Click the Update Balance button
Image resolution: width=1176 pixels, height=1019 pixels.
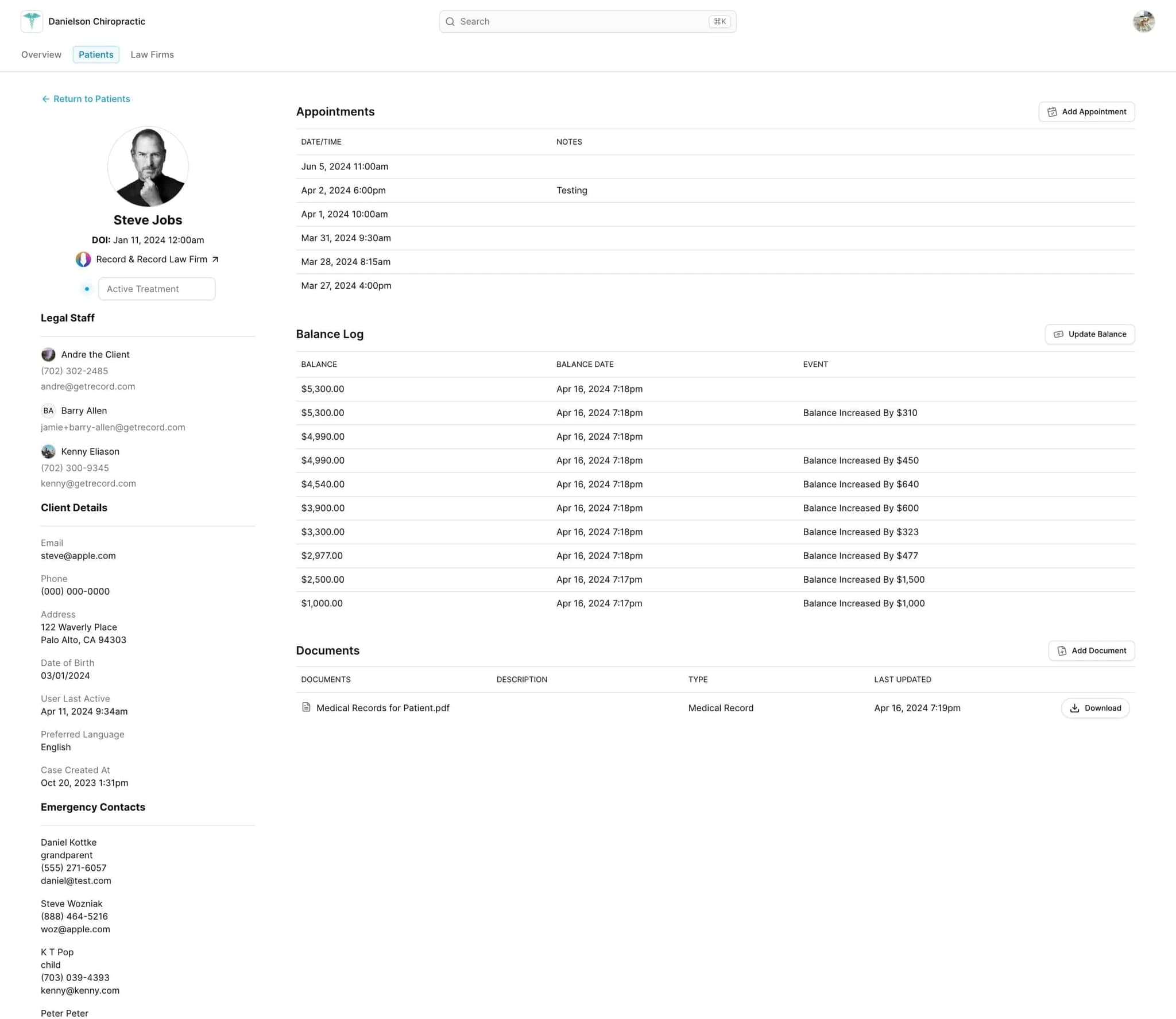(x=1089, y=334)
